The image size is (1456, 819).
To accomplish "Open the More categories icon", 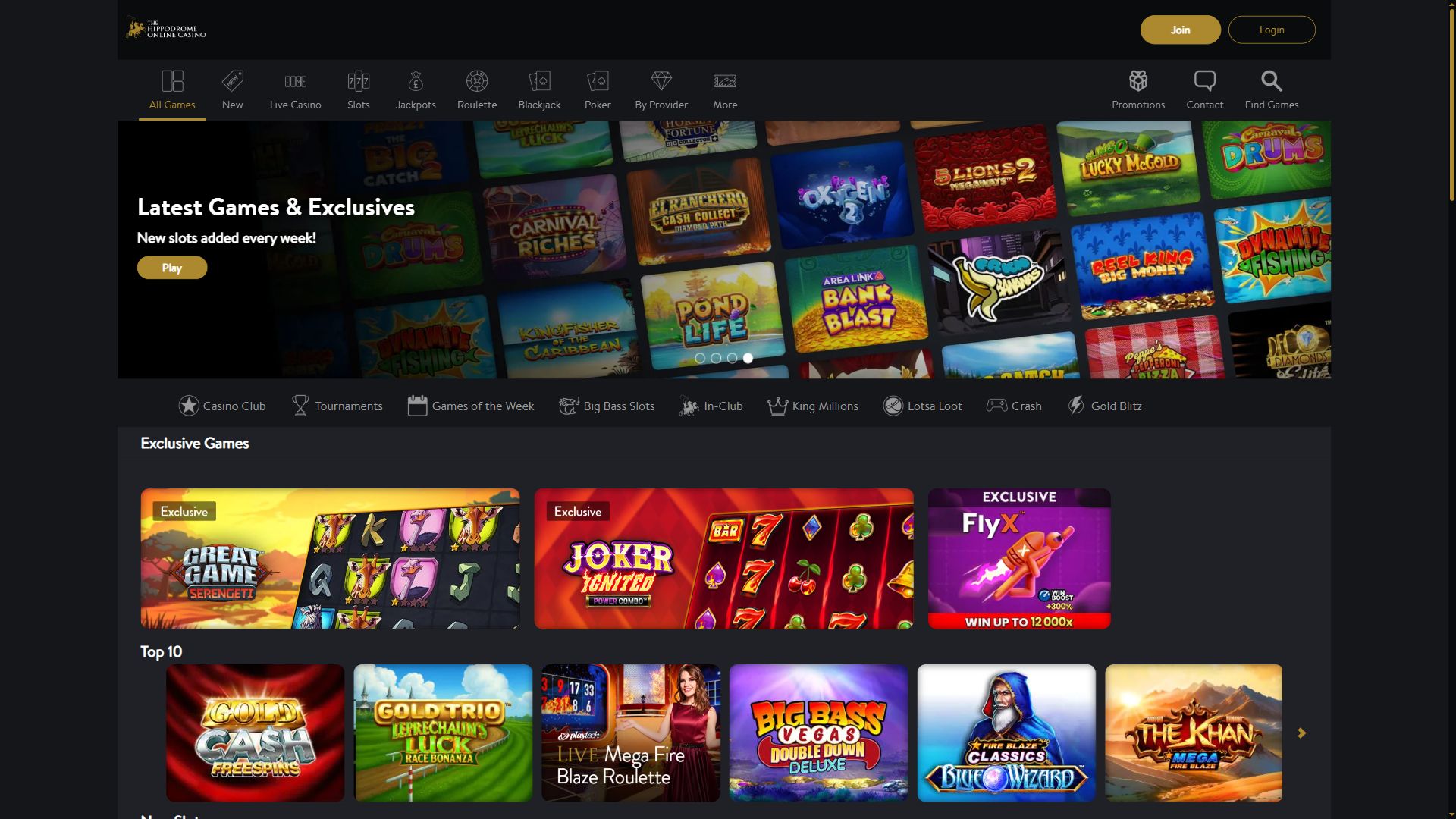I will [725, 81].
